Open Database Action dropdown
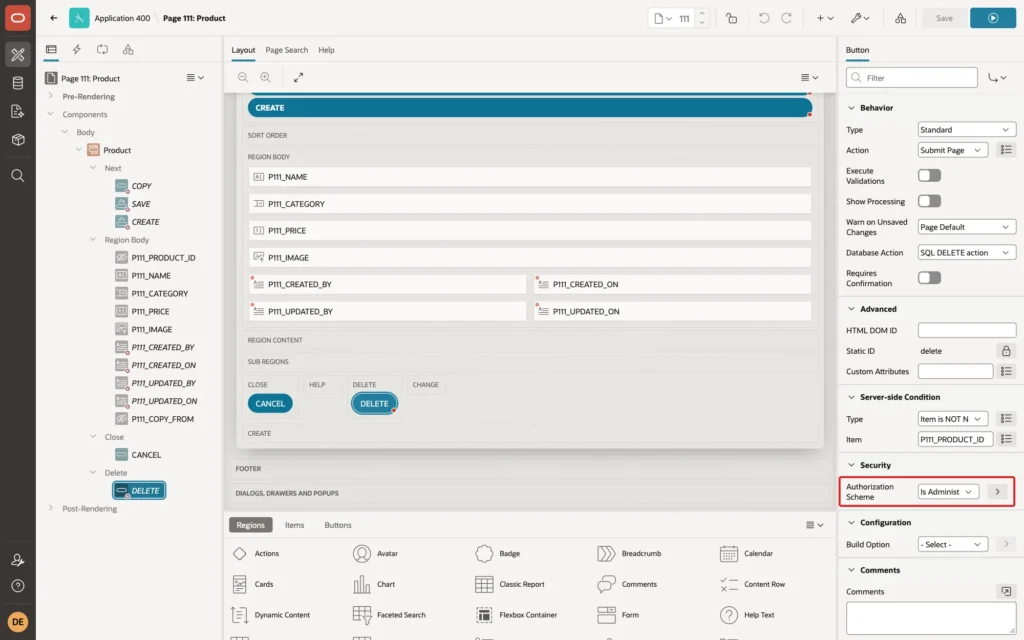The image size is (1024, 640). tap(967, 252)
